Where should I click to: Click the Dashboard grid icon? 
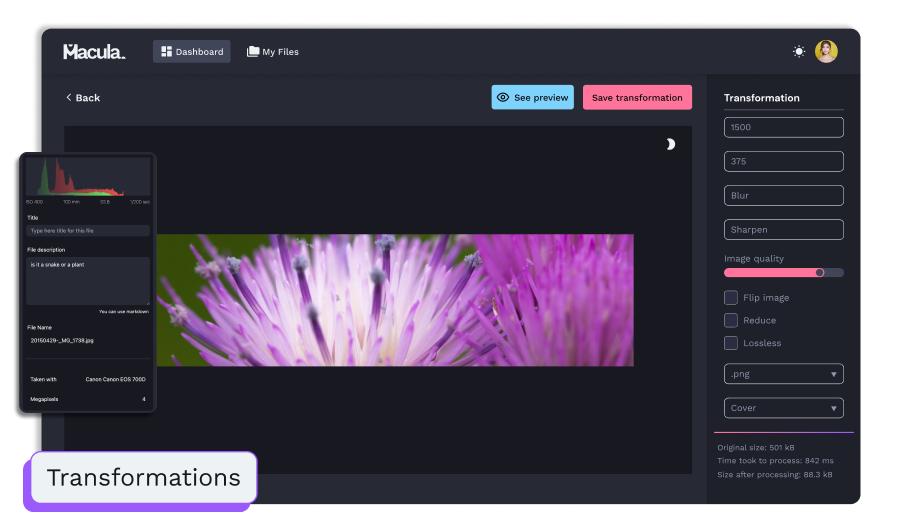pos(167,52)
